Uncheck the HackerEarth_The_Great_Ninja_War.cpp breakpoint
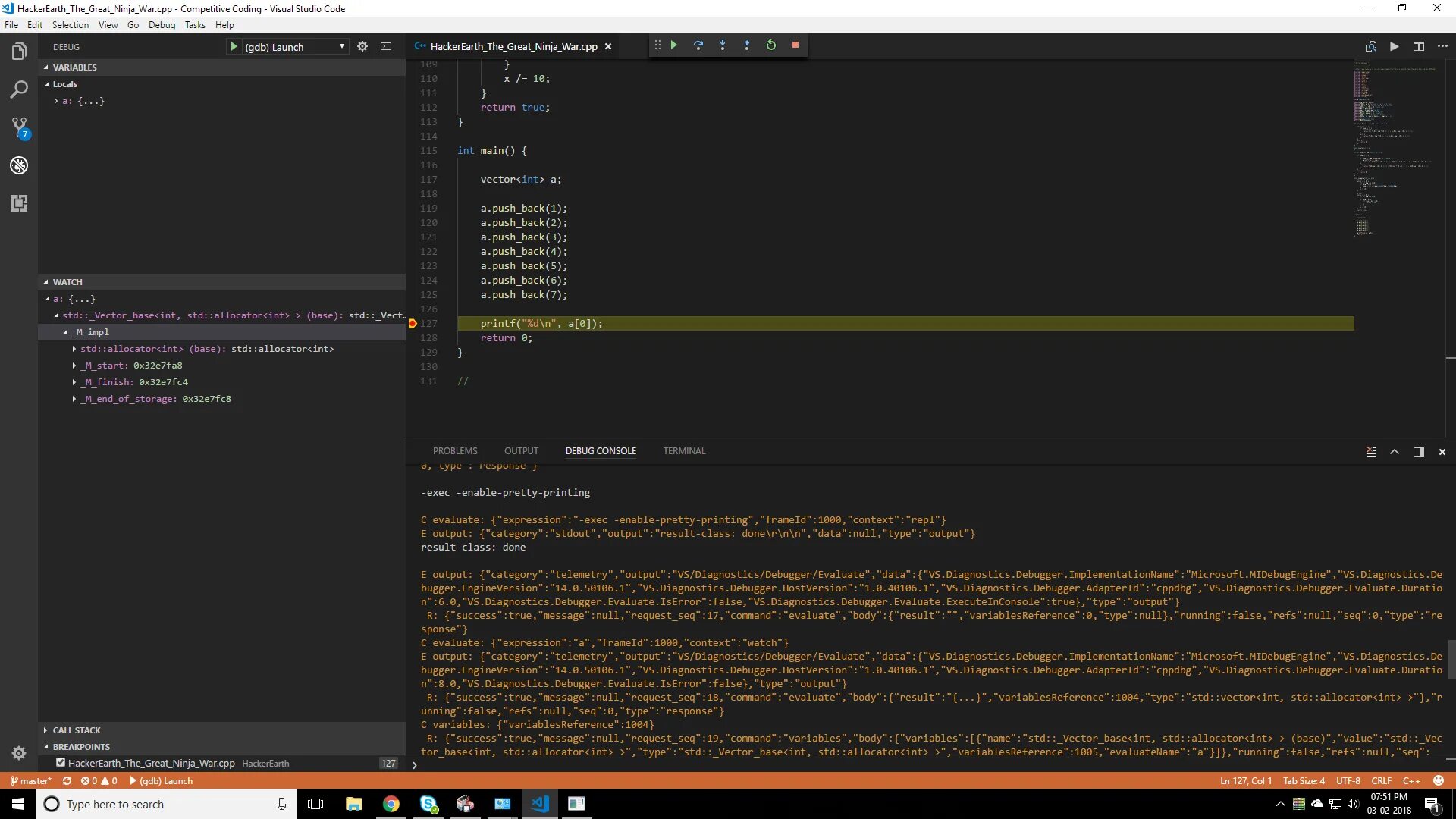Image resolution: width=1456 pixels, height=819 pixels. [x=61, y=763]
